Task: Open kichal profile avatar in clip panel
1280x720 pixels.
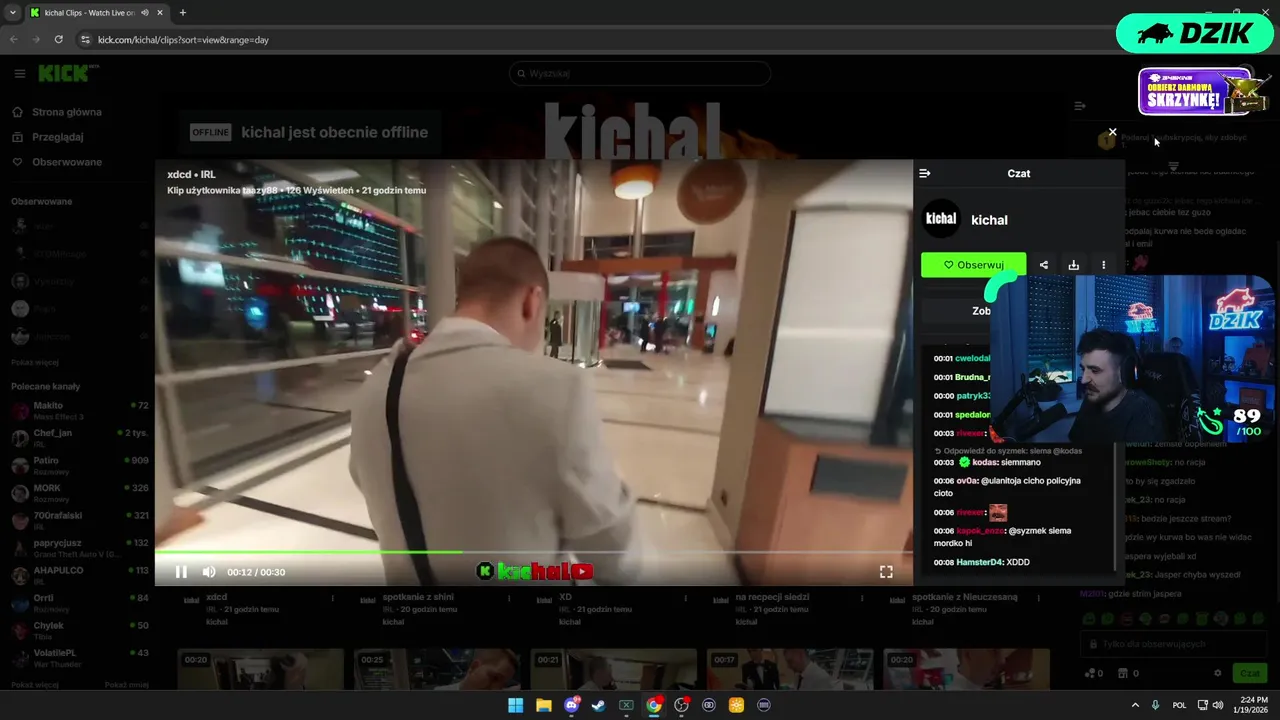Action: click(941, 219)
